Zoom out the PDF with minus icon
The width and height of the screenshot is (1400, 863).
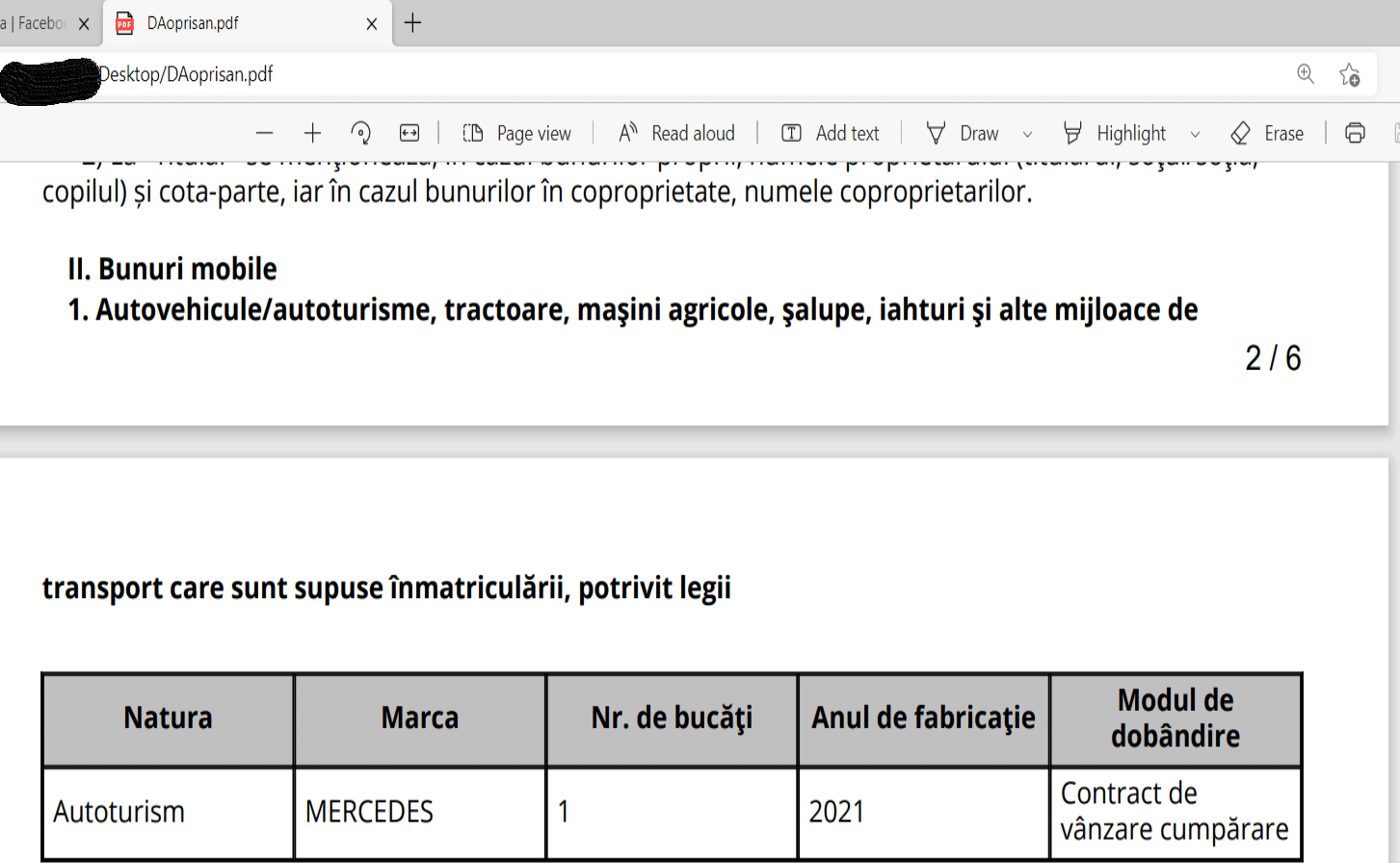pyautogui.click(x=265, y=133)
